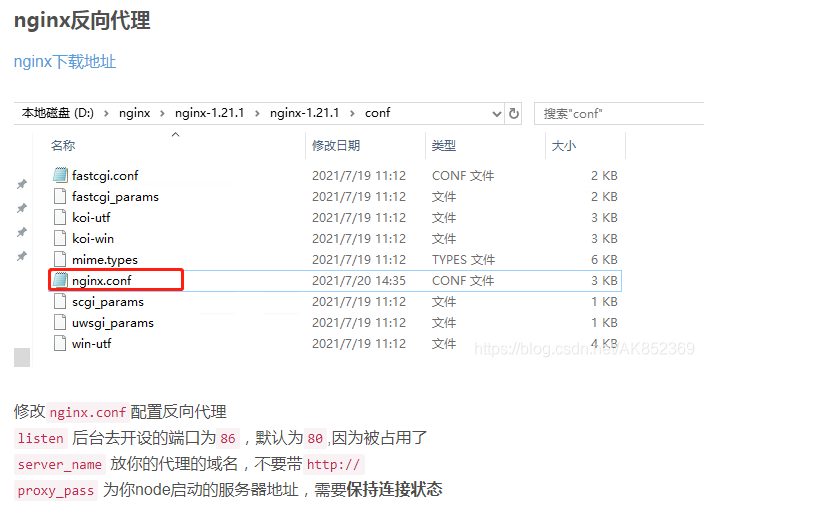Select the fastcgi.conf file name
824x516 pixels.
105,176
